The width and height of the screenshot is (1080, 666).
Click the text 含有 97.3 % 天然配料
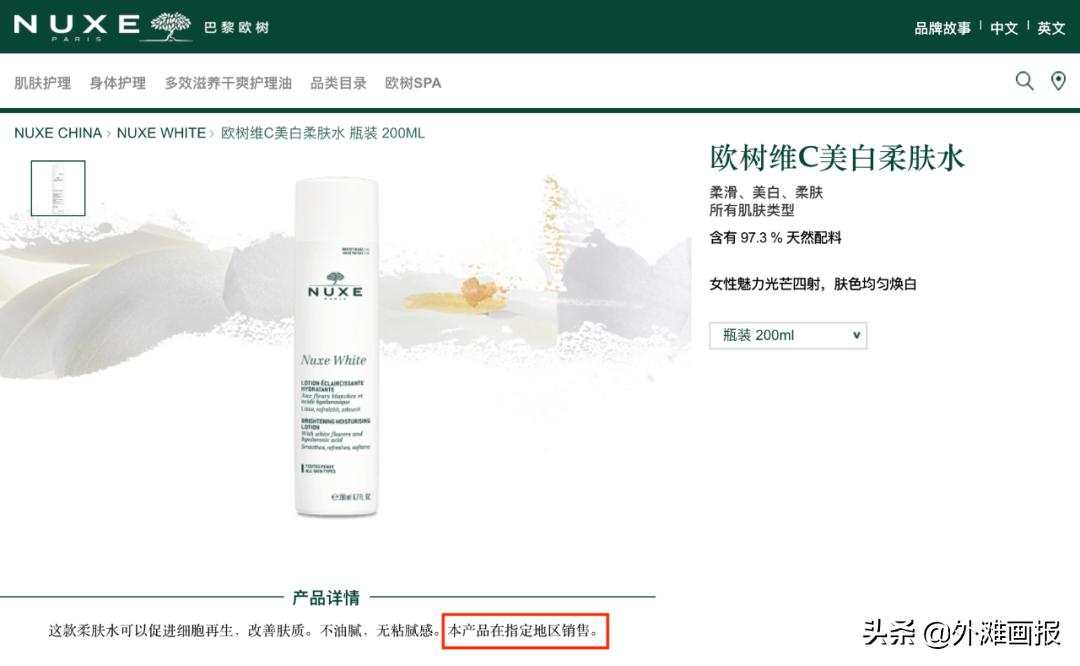[x=776, y=238]
